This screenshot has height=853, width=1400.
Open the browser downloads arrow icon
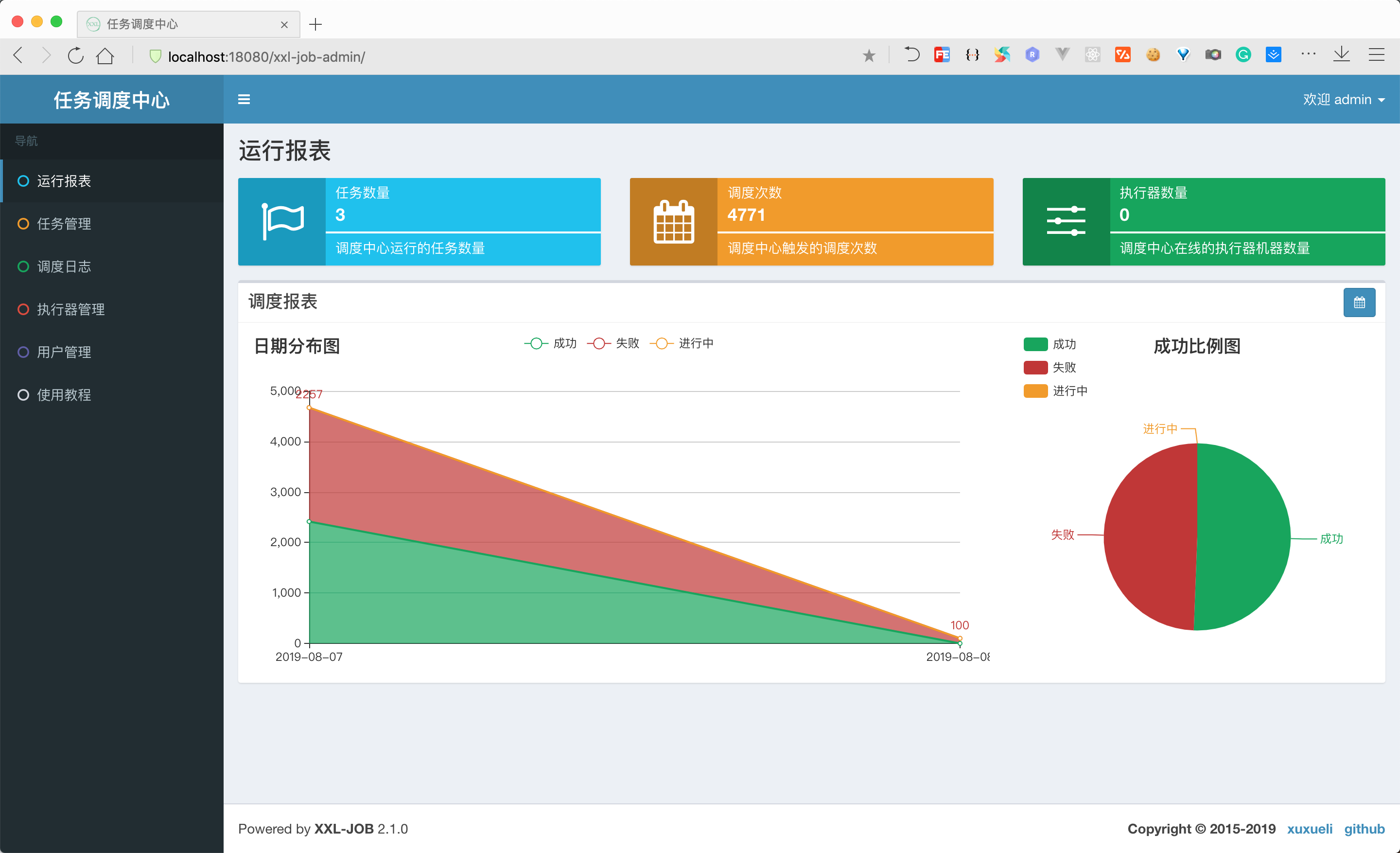tap(1341, 54)
